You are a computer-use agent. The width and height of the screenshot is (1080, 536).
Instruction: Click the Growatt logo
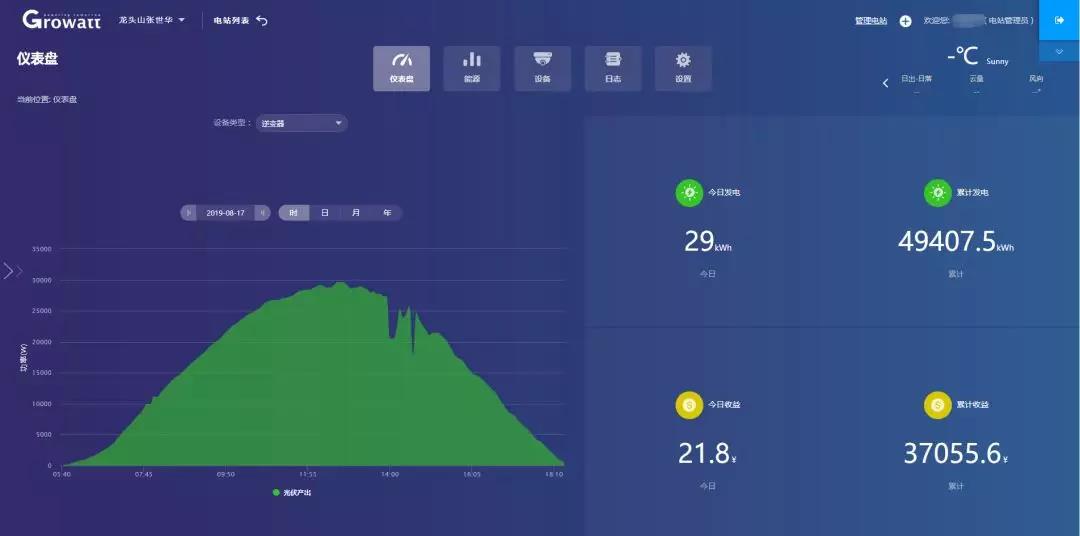pyautogui.click(x=61, y=19)
